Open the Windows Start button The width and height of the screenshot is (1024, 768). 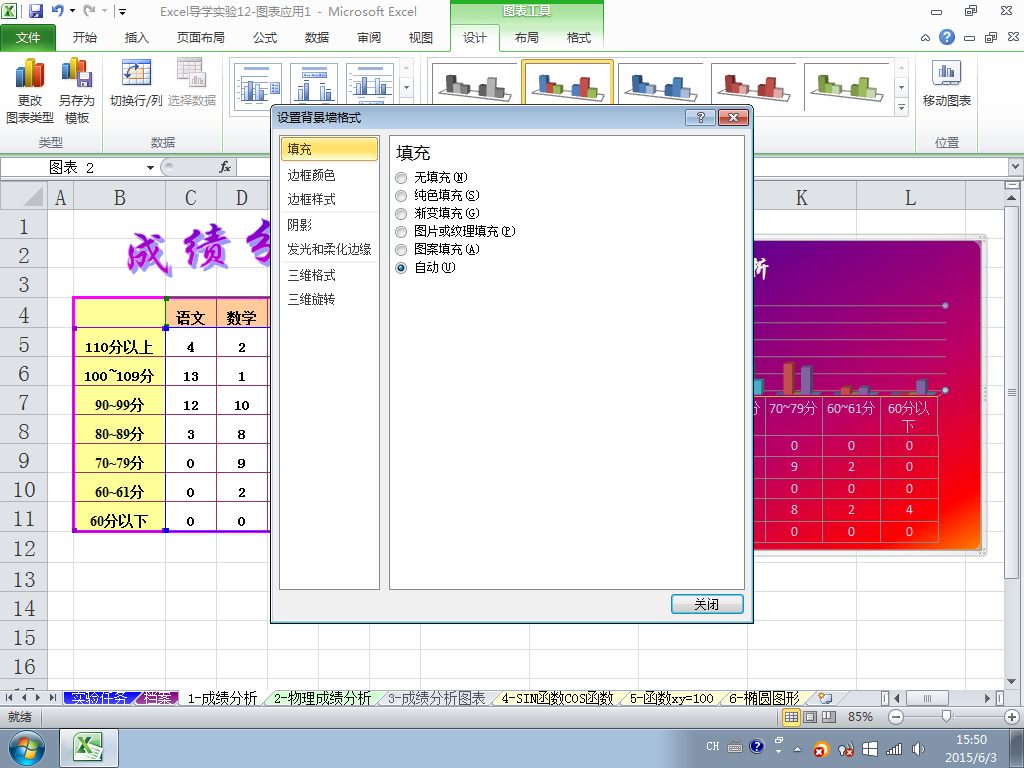27,748
